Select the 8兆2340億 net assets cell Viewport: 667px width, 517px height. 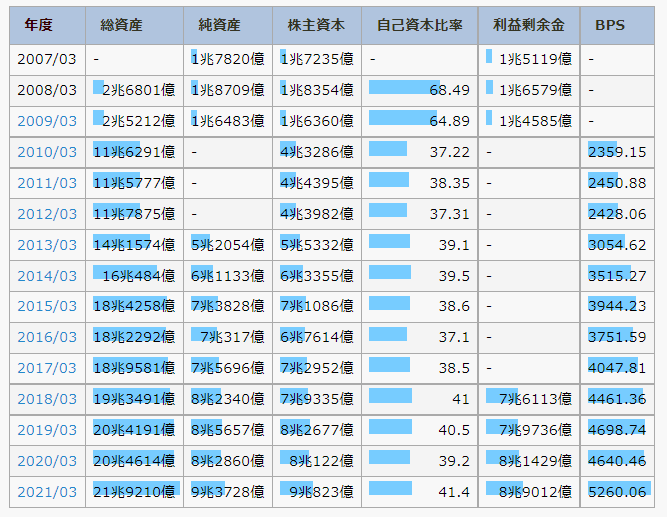pos(228,399)
